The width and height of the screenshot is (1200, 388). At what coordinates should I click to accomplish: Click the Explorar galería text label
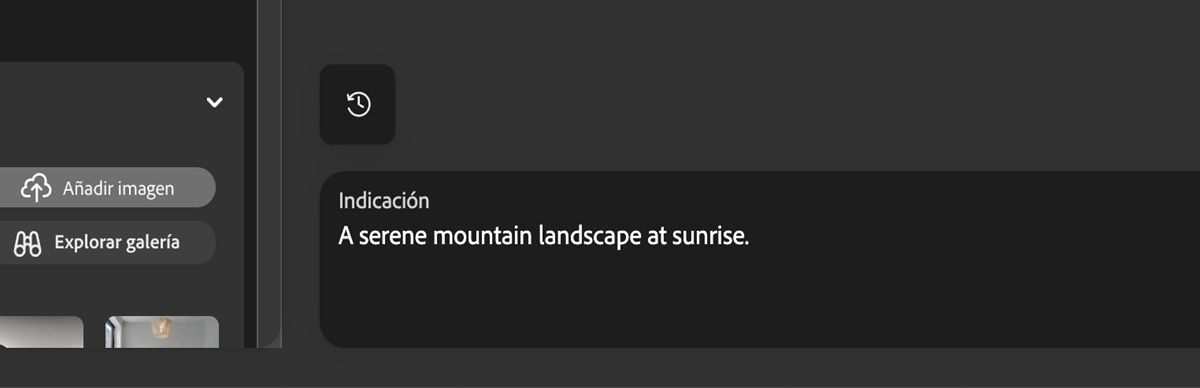point(117,242)
